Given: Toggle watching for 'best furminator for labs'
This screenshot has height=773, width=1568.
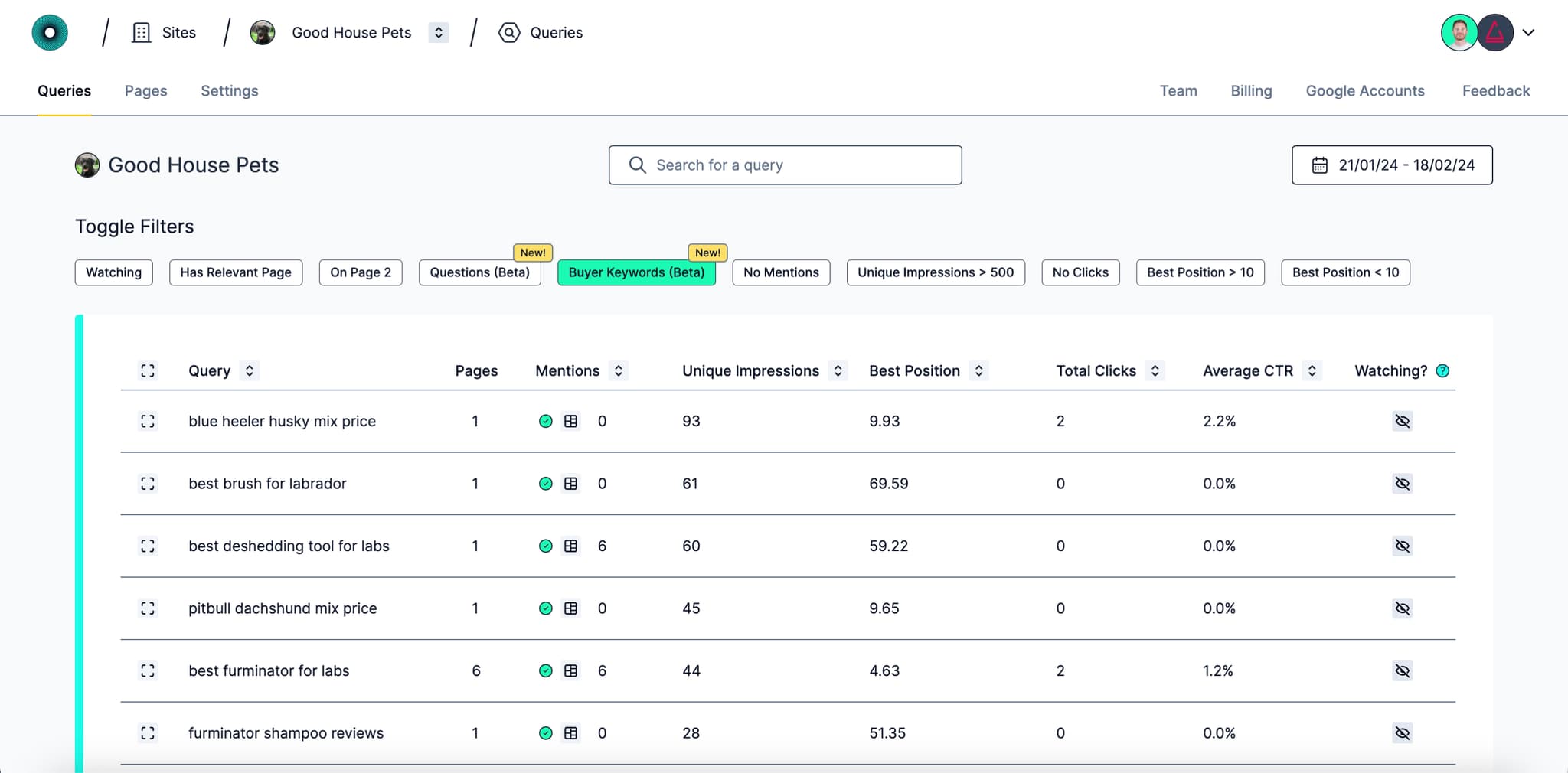Looking at the screenshot, I should (1403, 670).
